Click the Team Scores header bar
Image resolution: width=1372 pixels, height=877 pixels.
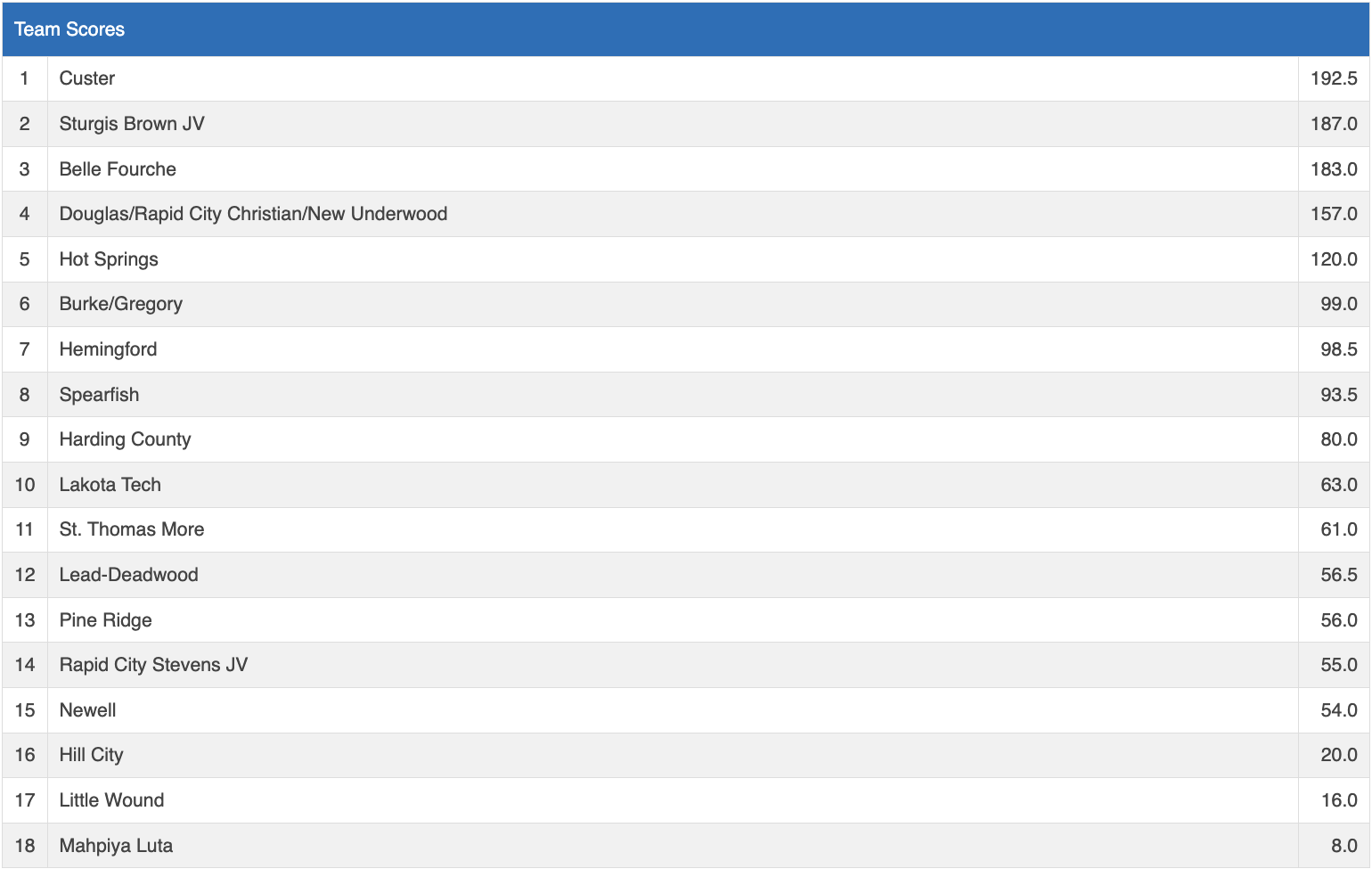tap(686, 29)
